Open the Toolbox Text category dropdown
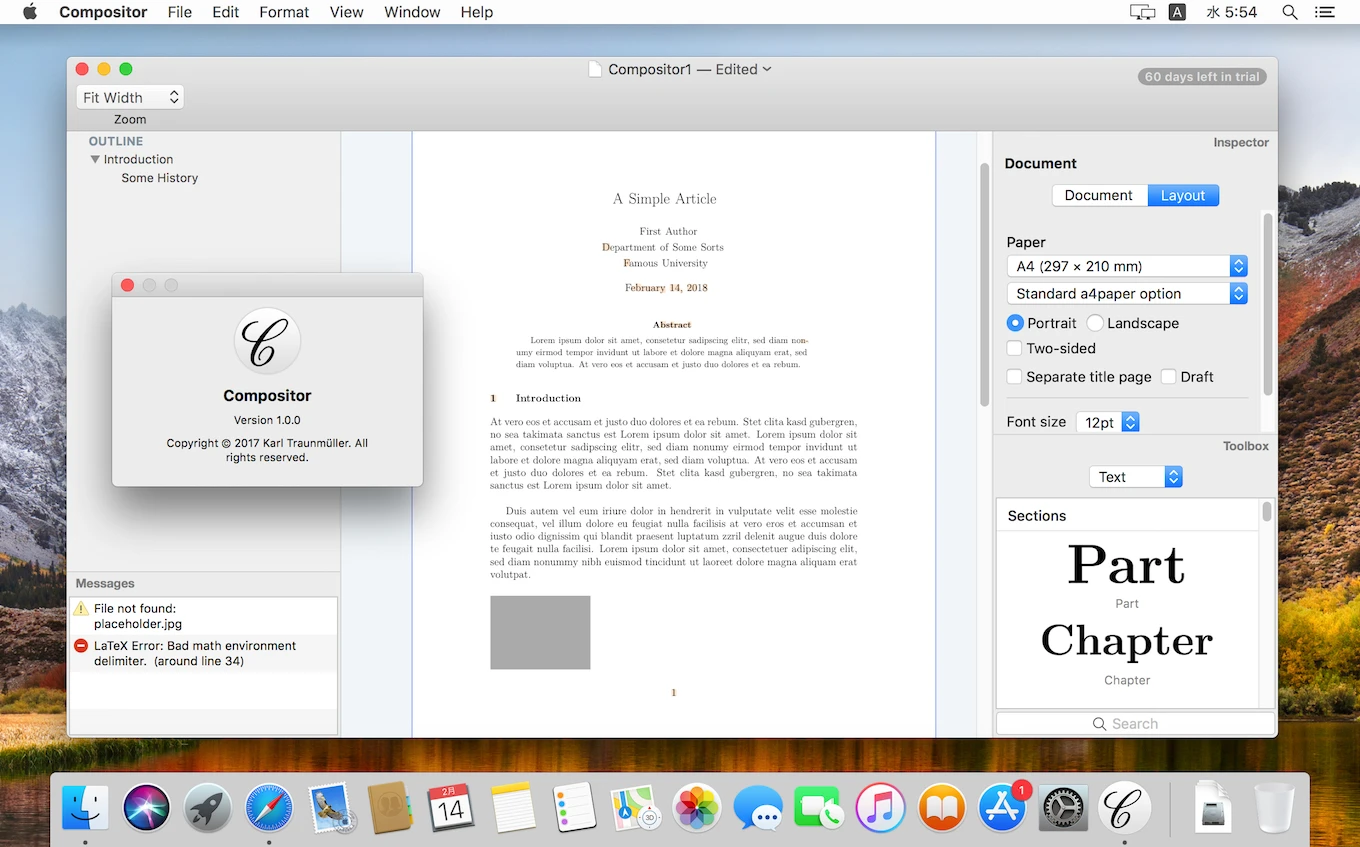 (x=1136, y=477)
